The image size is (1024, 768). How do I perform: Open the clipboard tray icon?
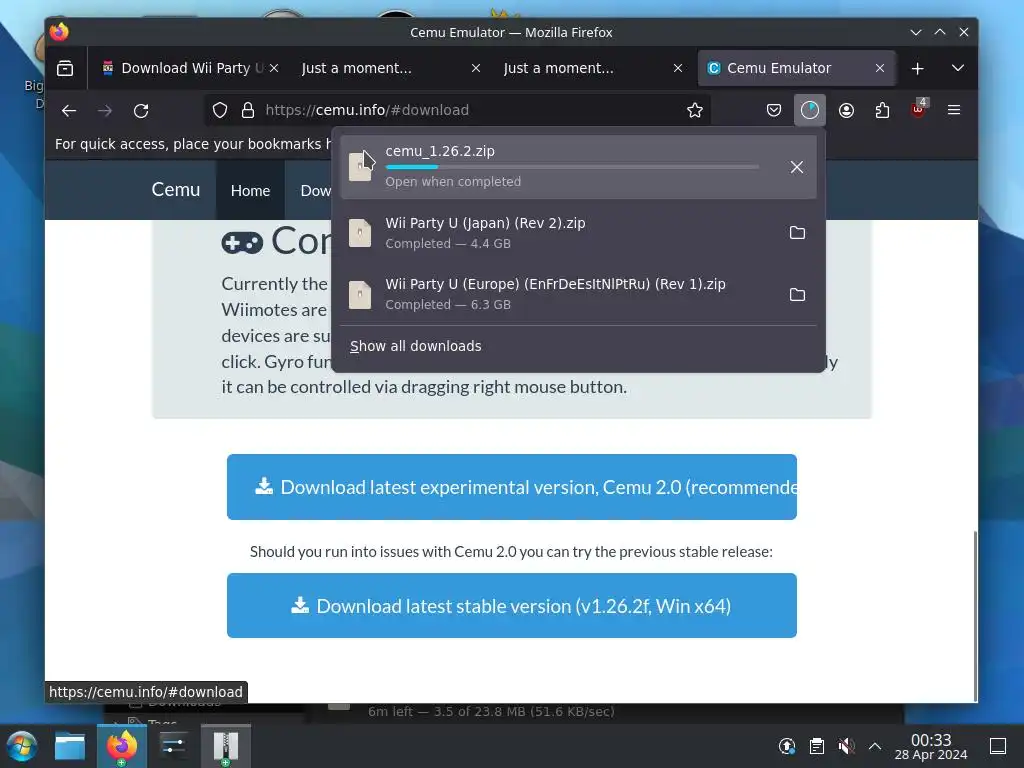click(816, 746)
